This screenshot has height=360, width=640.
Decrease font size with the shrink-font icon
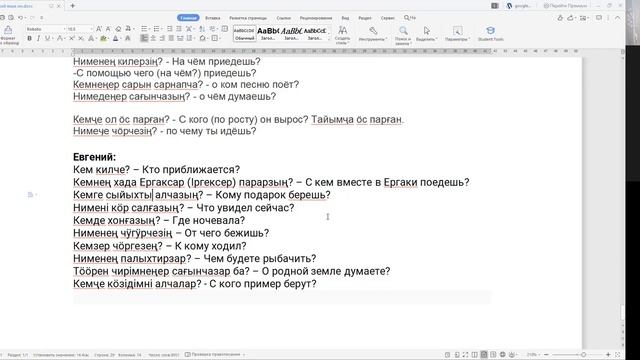click(108, 29)
